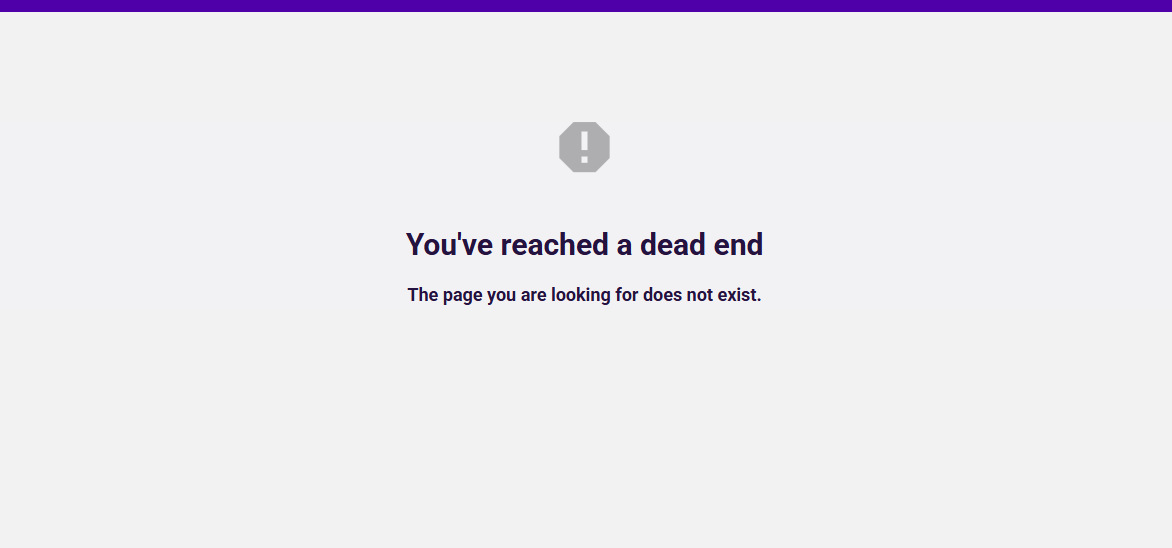Click the purple bar at the top

586,6
